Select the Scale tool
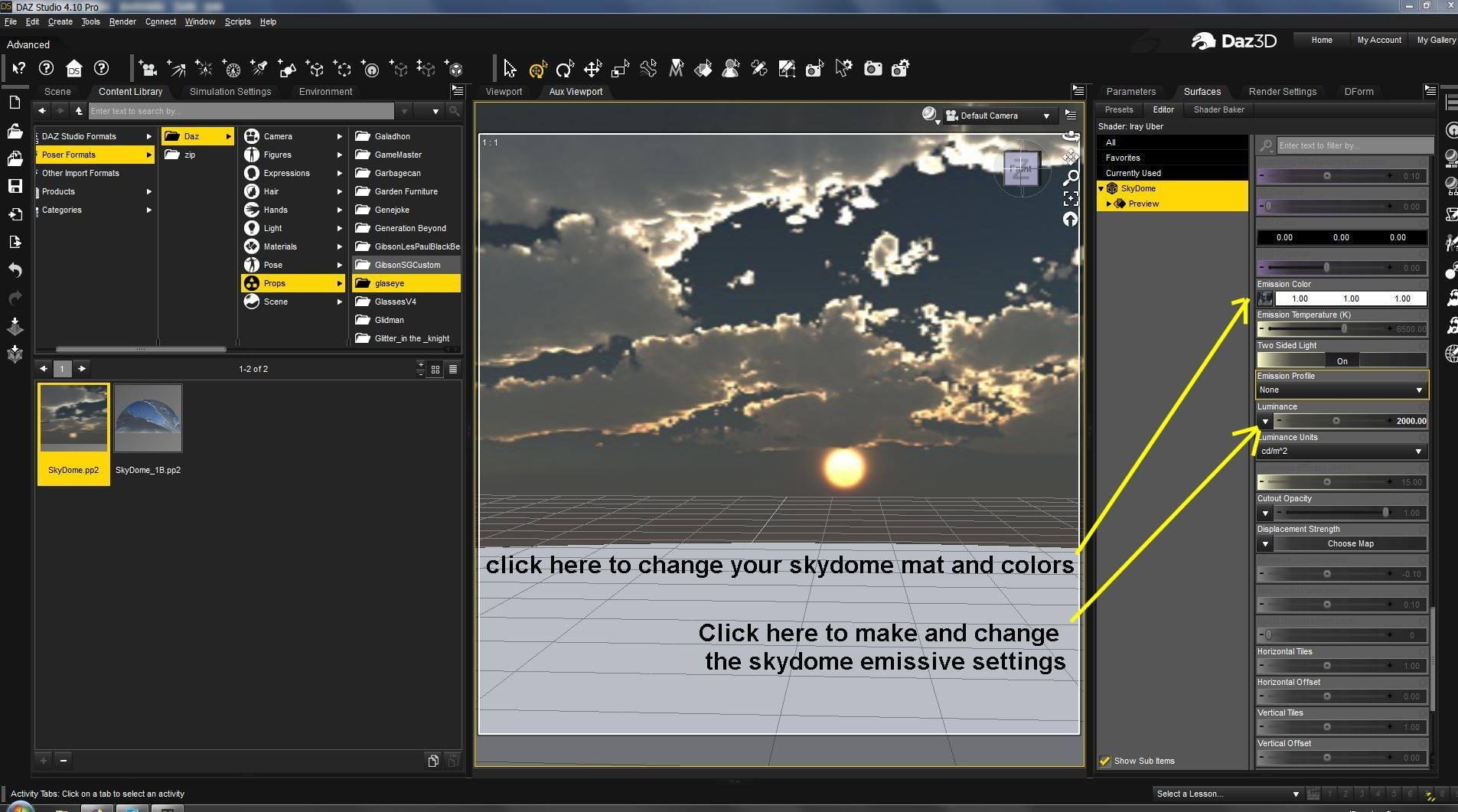The width and height of the screenshot is (1458, 812). pyautogui.click(x=620, y=69)
